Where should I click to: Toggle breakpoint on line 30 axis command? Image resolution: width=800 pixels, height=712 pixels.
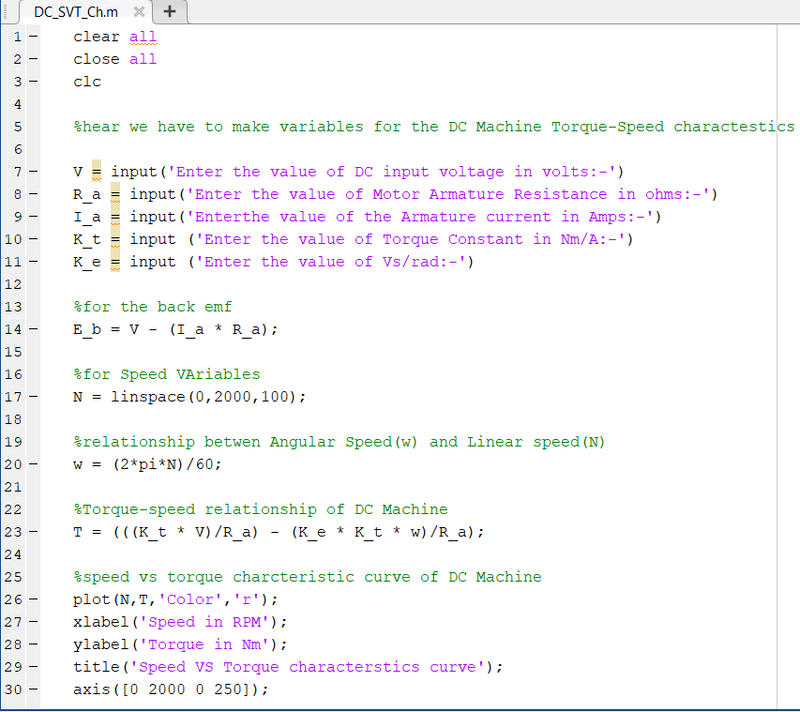(x=34, y=690)
